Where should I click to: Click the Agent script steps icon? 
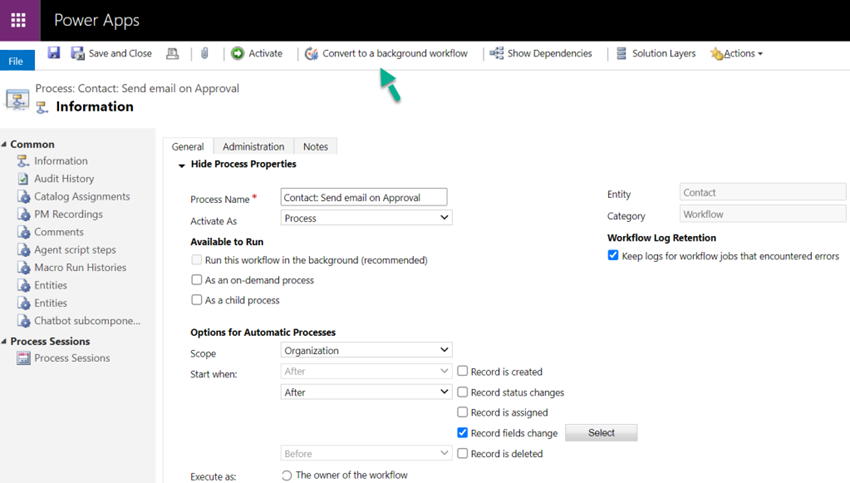coord(23,250)
